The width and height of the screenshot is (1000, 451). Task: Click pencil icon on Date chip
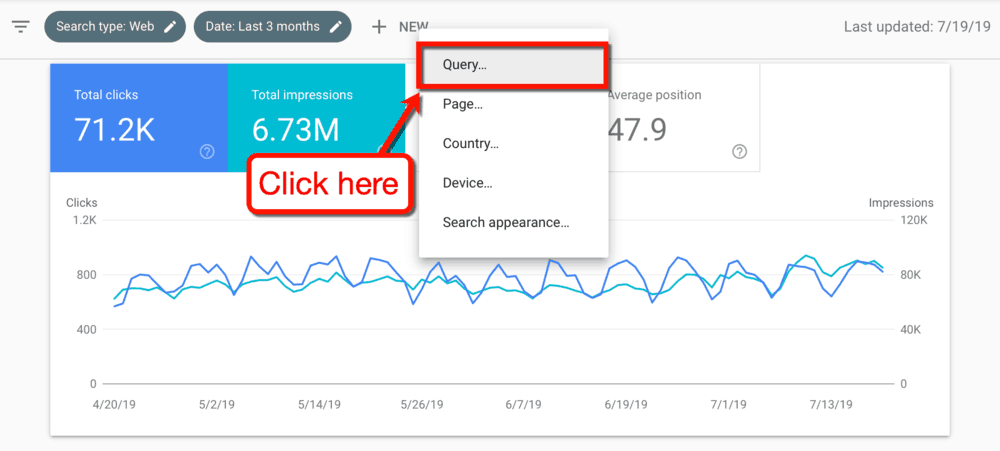(x=335, y=27)
